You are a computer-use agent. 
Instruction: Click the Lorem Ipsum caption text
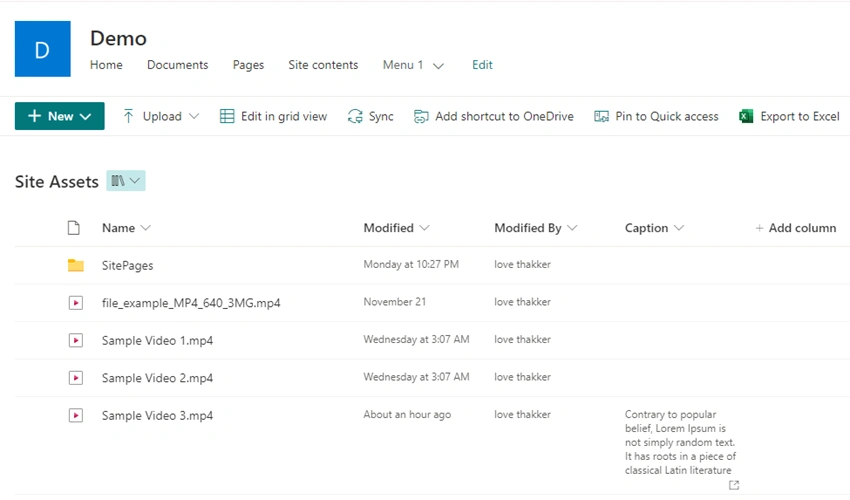680,442
